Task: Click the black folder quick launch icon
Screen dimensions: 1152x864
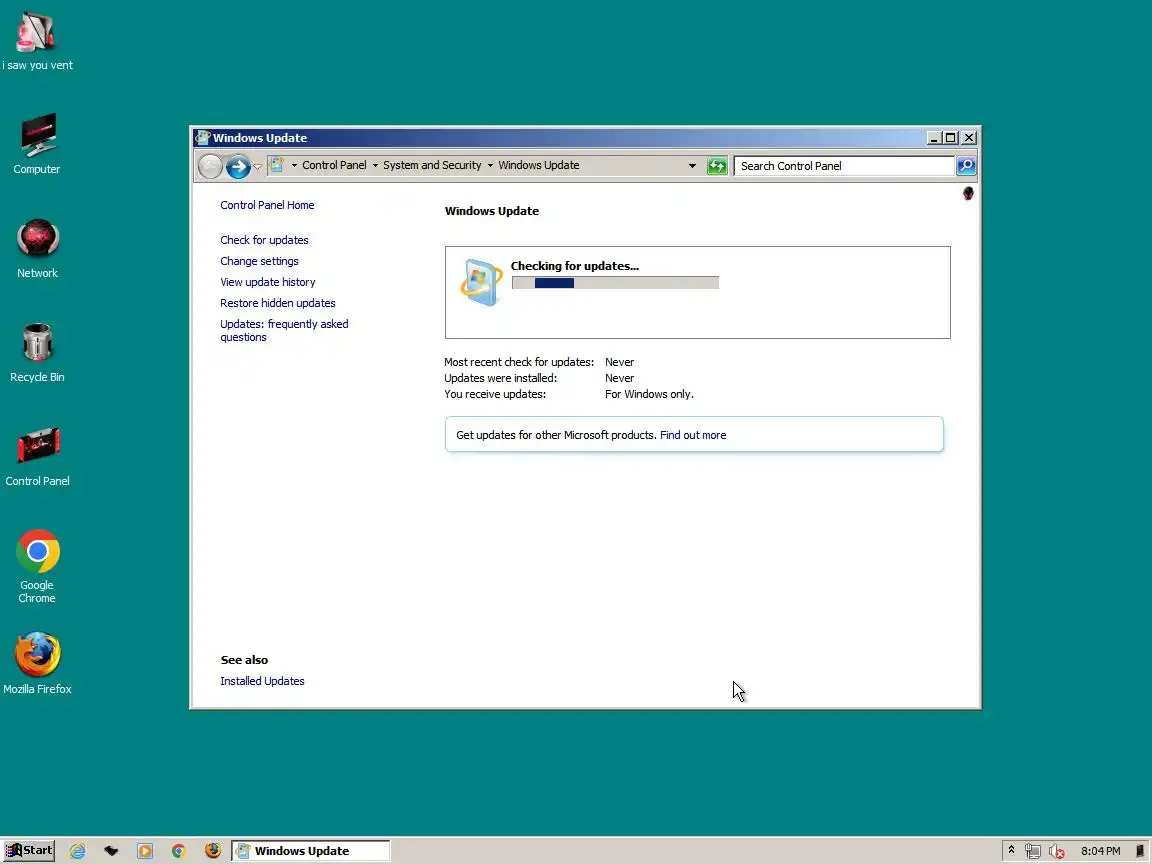Action: tap(111, 851)
